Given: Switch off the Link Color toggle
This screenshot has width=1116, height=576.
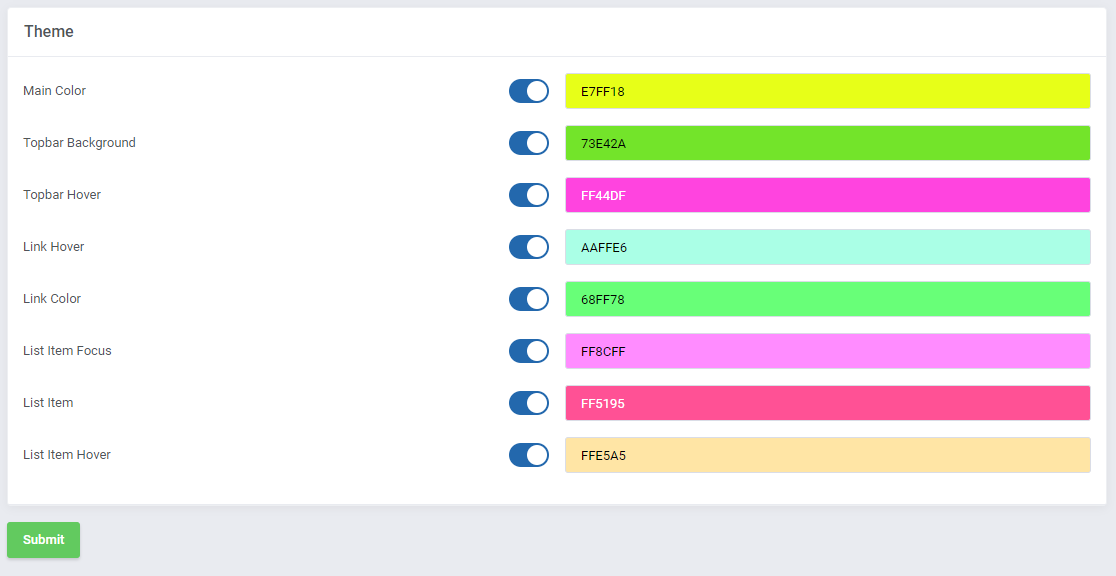Looking at the screenshot, I should (529, 299).
